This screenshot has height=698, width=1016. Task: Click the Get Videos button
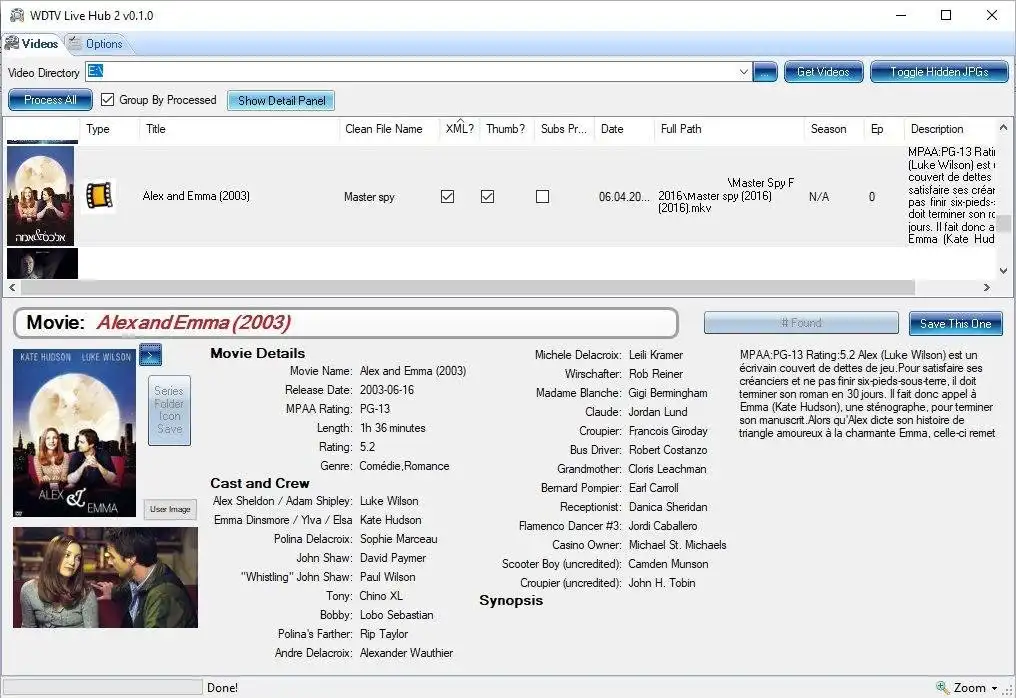823,72
